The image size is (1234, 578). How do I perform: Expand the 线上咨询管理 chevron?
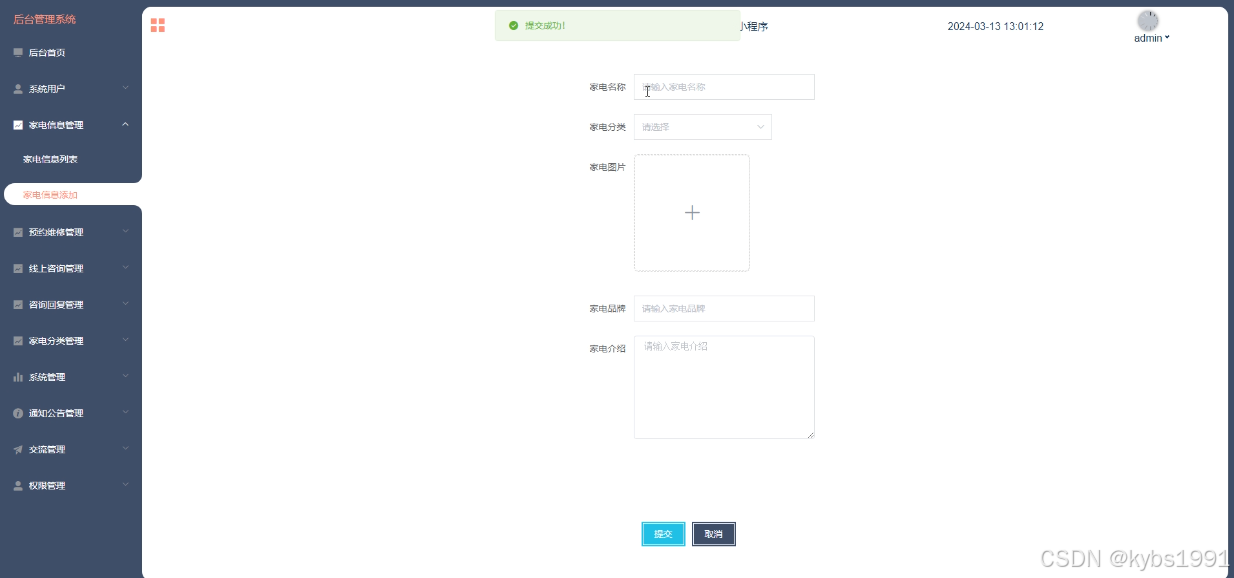pyautogui.click(x=125, y=267)
